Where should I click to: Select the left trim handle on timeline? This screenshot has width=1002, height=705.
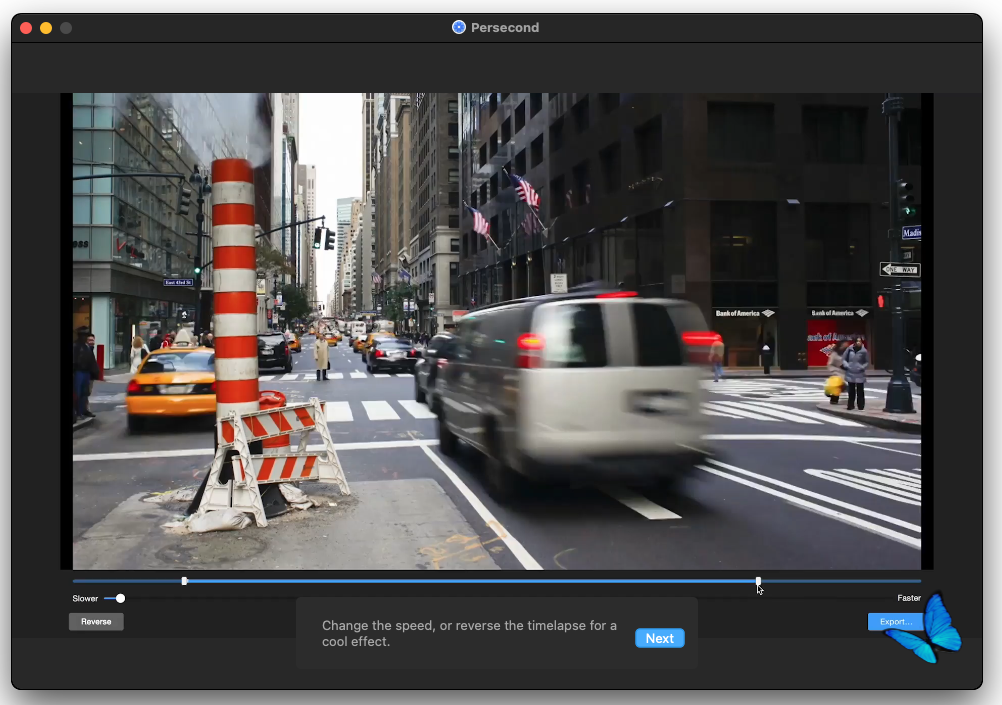coord(184,581)
